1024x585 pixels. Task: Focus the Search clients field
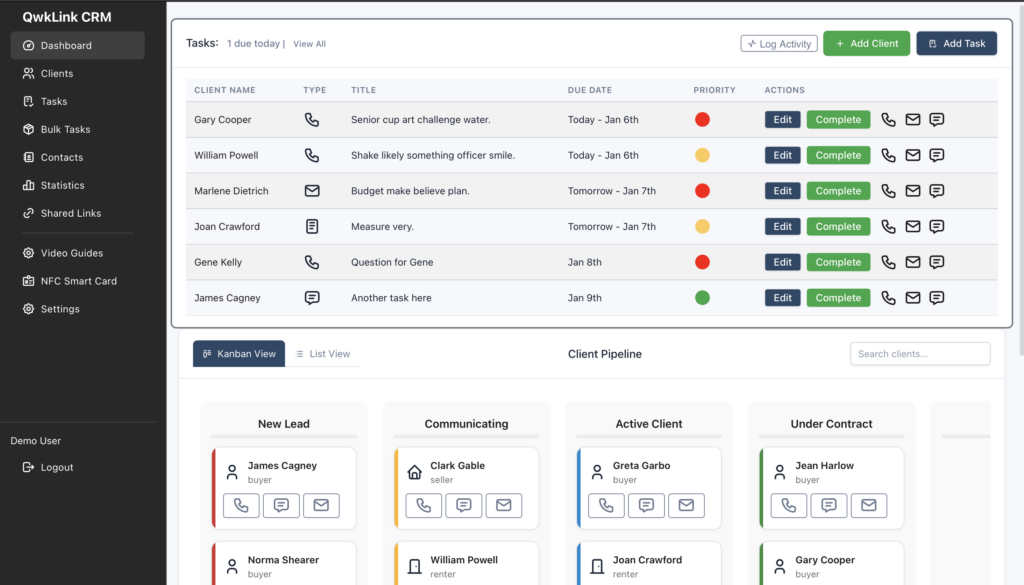(x=920, y=354)
